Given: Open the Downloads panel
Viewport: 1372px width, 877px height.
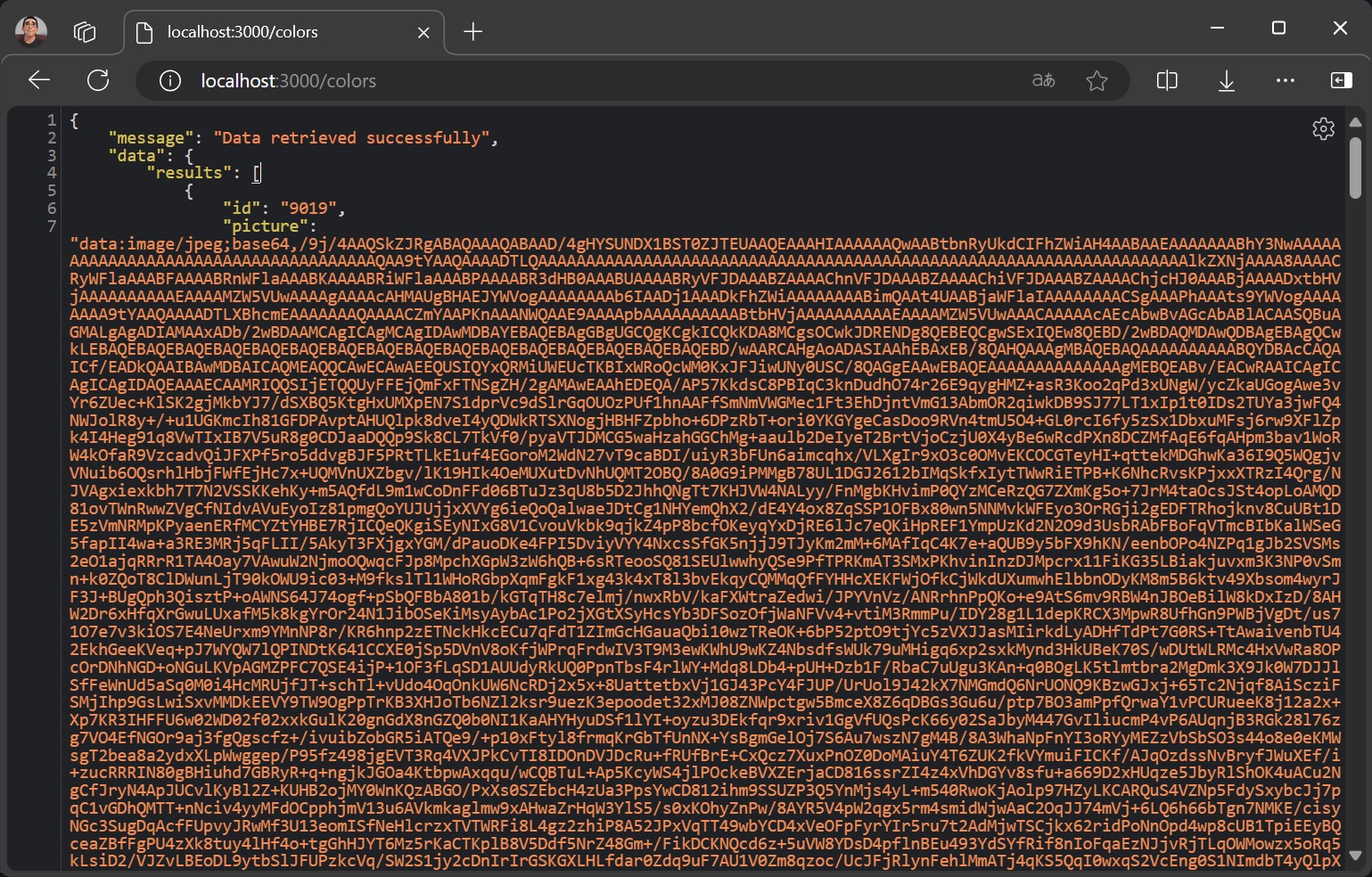Looking at the screenshot, I should 1227,81.
